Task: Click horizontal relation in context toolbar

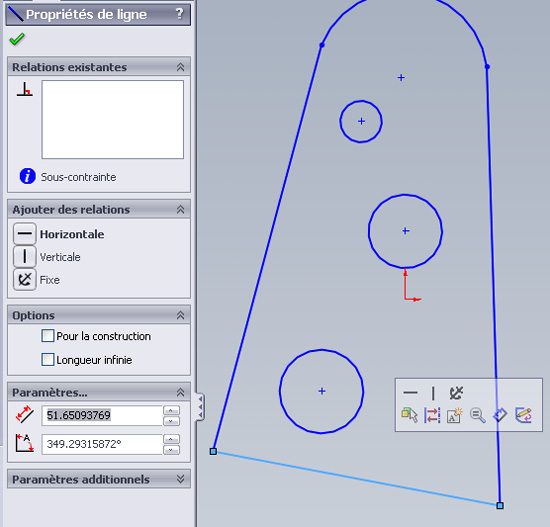Action: click(x=410, y=393)
